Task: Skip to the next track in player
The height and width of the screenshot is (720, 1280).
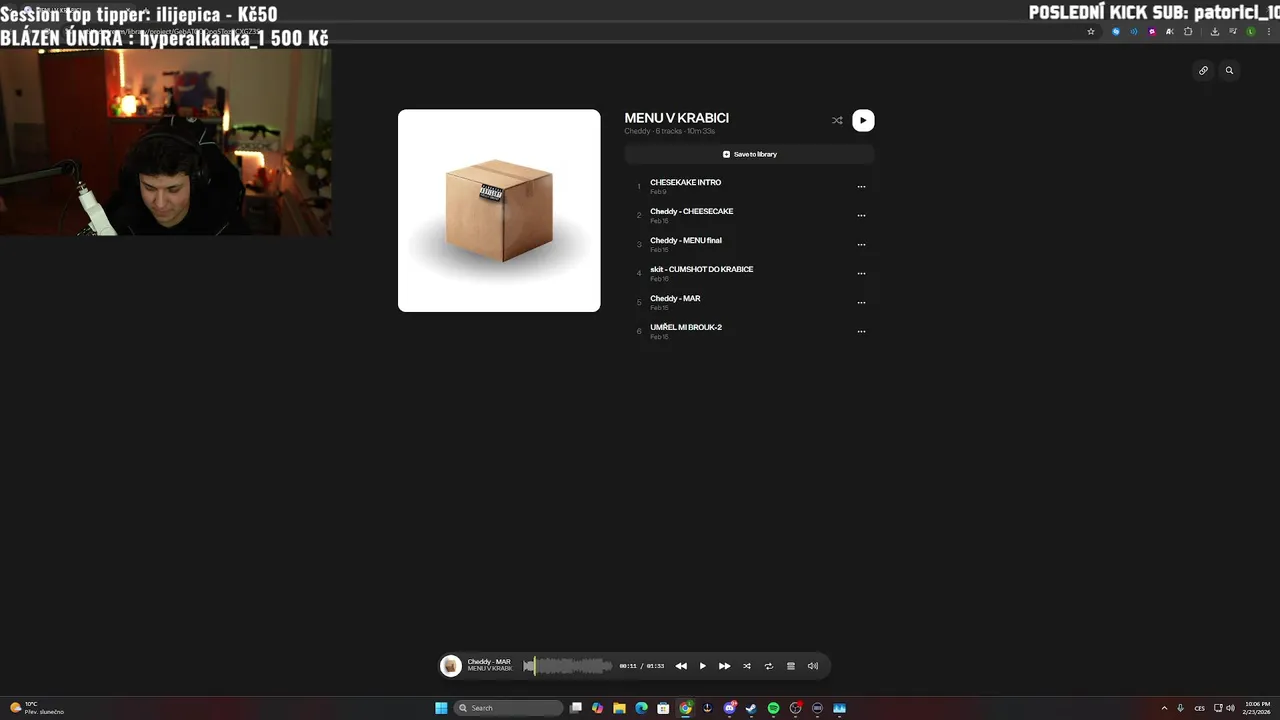Action: pyautogui.click(x=725, y=666)
